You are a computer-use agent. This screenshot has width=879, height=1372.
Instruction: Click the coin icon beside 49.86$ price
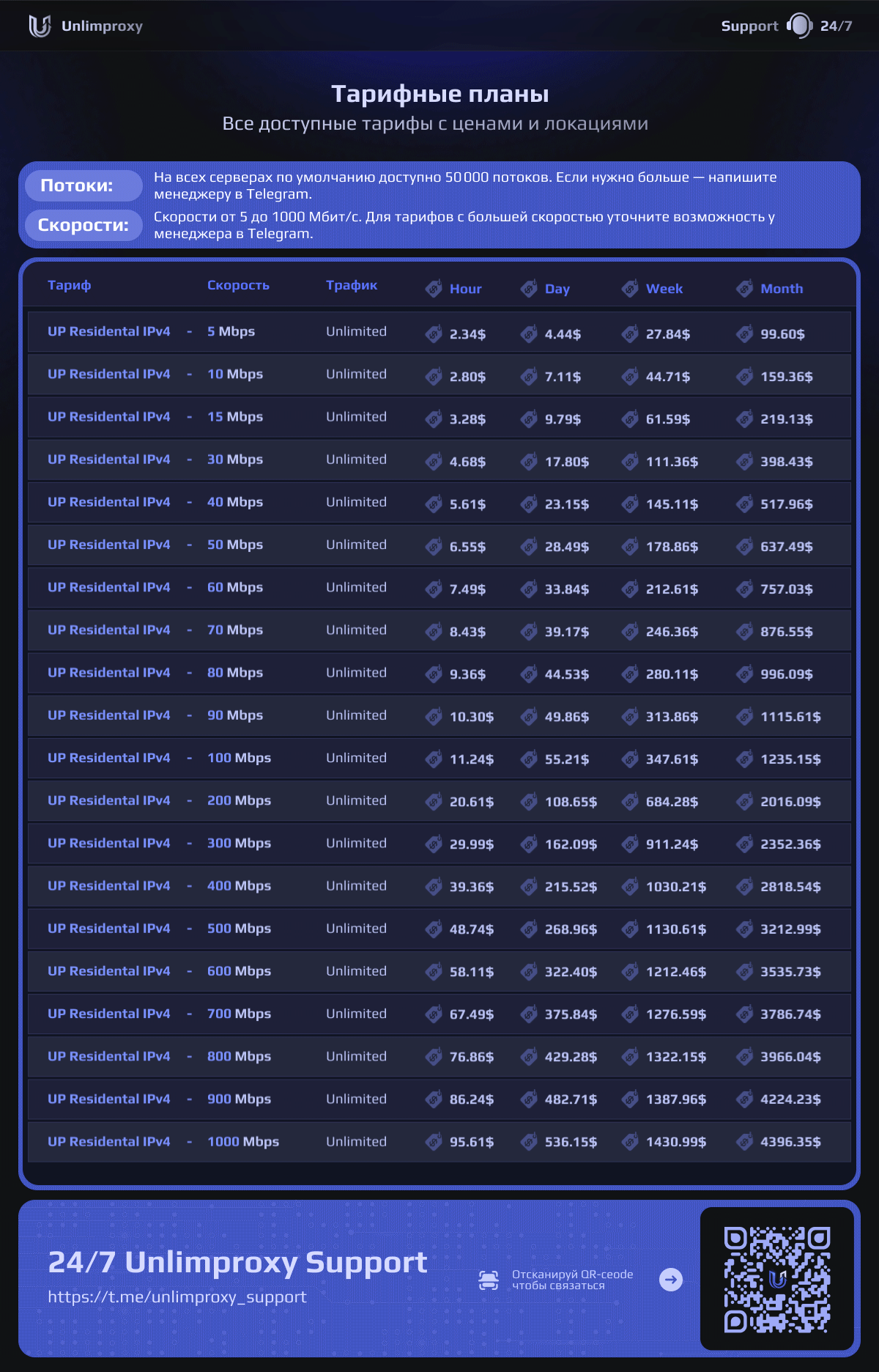click(x=529, y=717)
